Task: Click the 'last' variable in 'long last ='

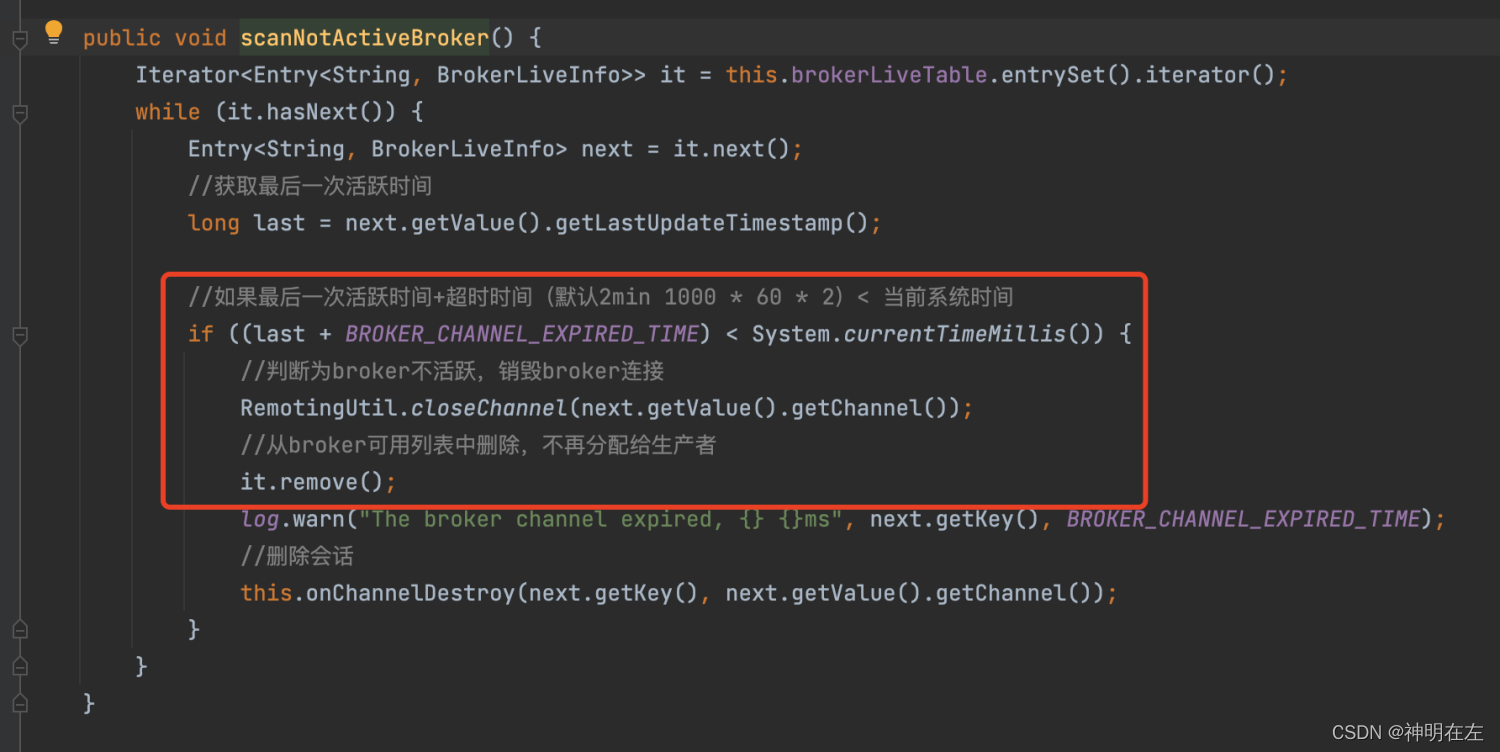Action: (x=279, y=223)
